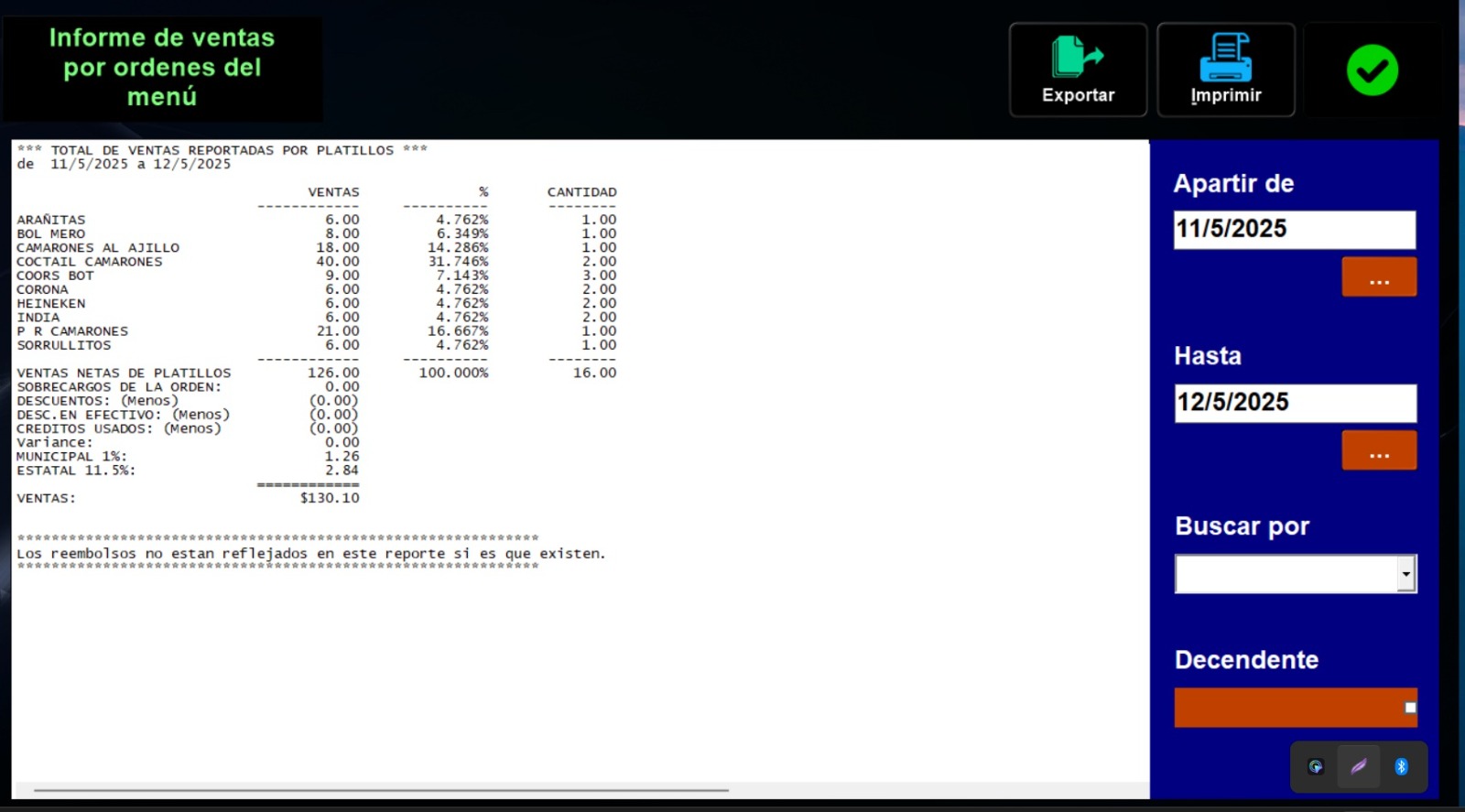Click the Apartir de date field
Viewport: 1465px width, 812px height.
[1294, 230]
